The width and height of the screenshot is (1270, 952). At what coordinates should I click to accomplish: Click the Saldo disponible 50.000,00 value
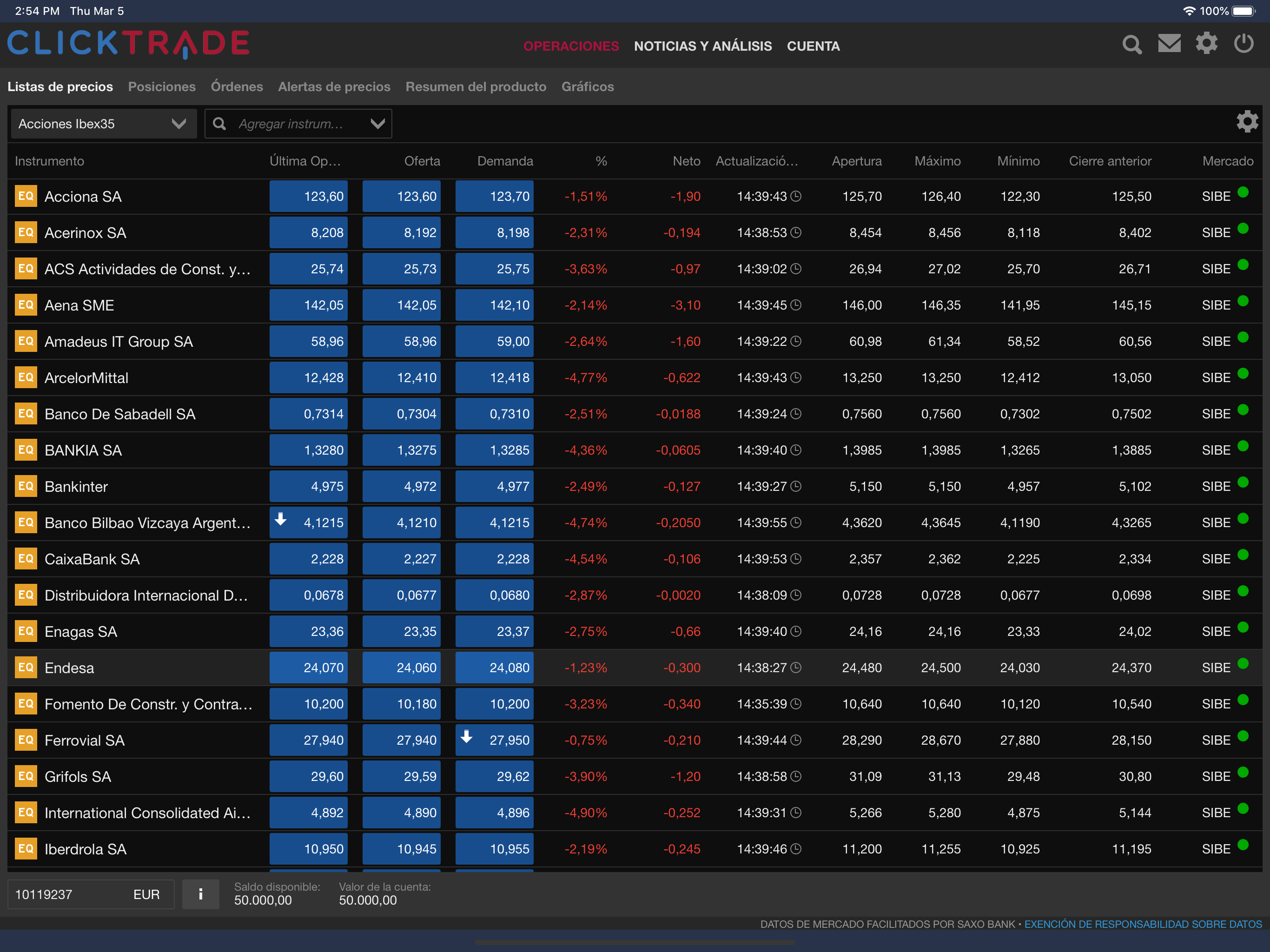point(263,900)
